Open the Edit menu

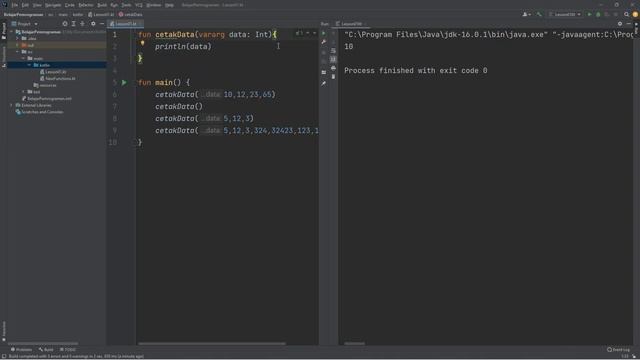click(25, 5)
